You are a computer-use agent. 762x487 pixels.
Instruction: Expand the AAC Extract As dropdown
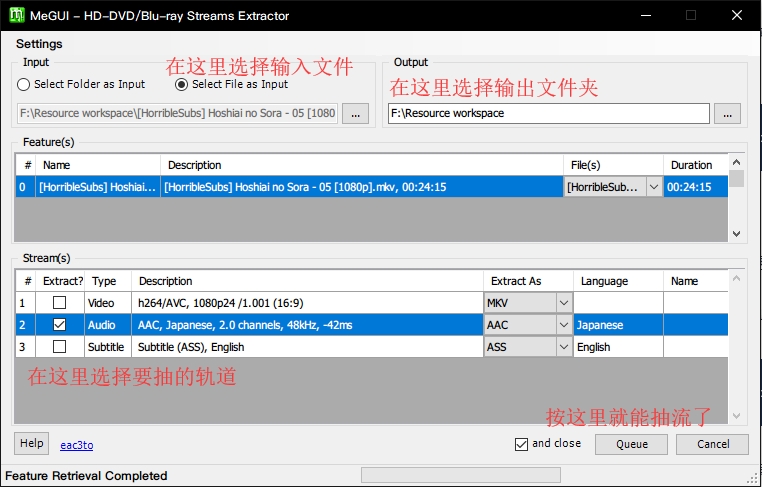click(x=563, y=325)
